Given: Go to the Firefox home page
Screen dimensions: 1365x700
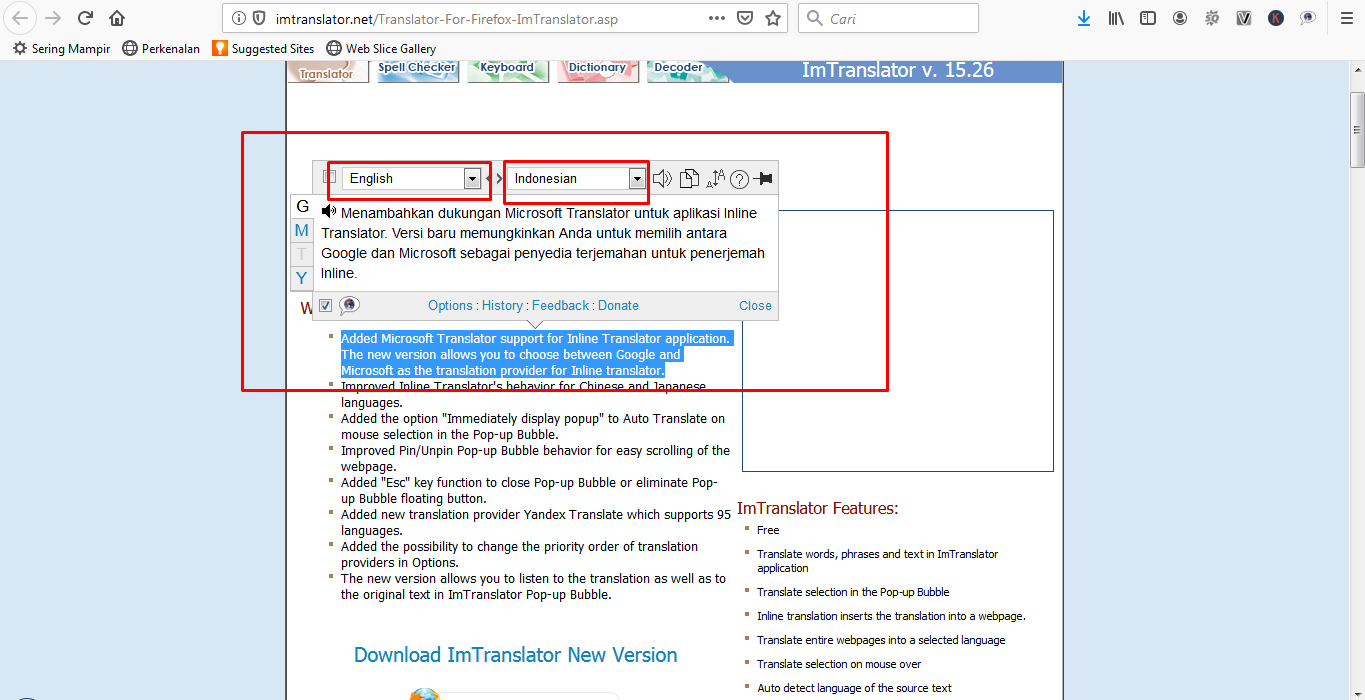Looking at the screenshot, I should (117, 18).
